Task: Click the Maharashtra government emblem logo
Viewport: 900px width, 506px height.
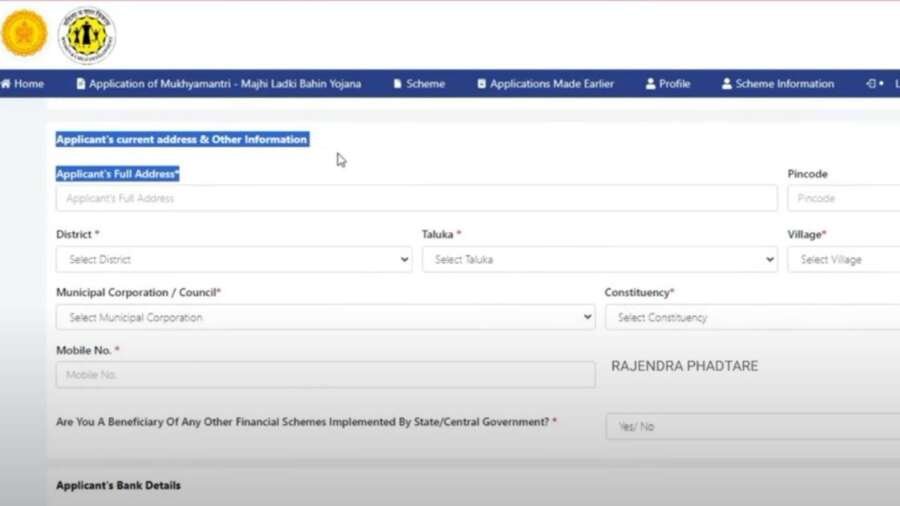Action: pos(24,33)
